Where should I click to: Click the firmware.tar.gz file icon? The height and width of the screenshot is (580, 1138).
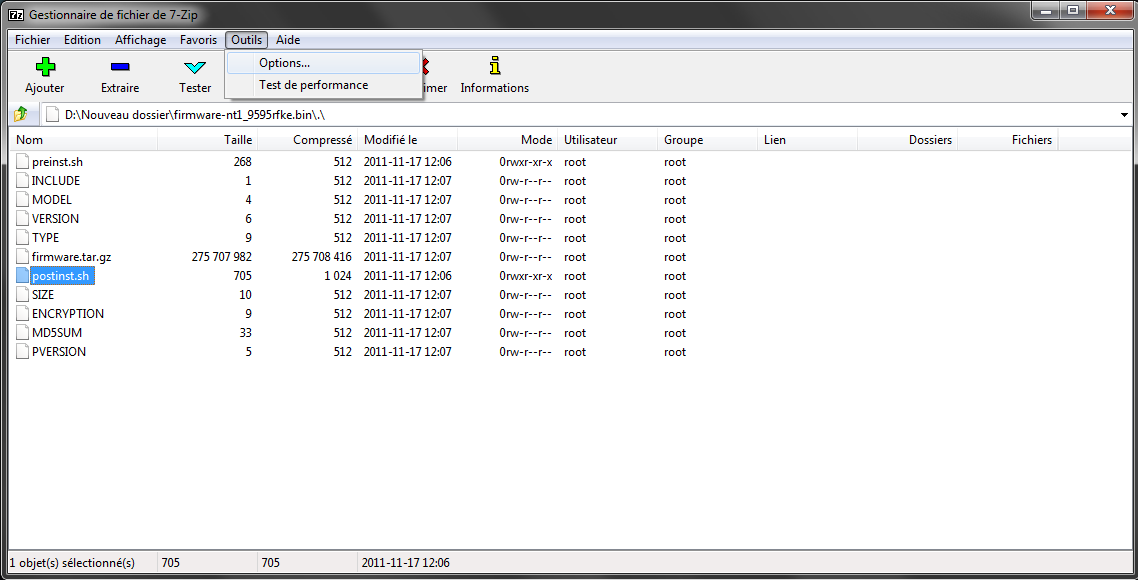(x=22, y=256)
